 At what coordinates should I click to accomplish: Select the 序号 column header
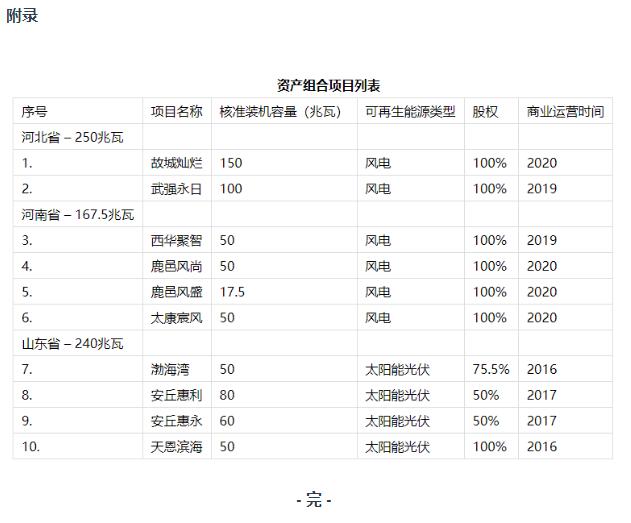(34, 111)
